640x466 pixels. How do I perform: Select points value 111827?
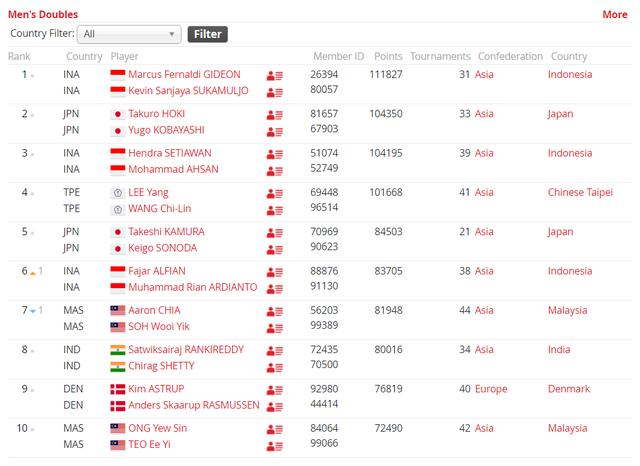point(386,75)
